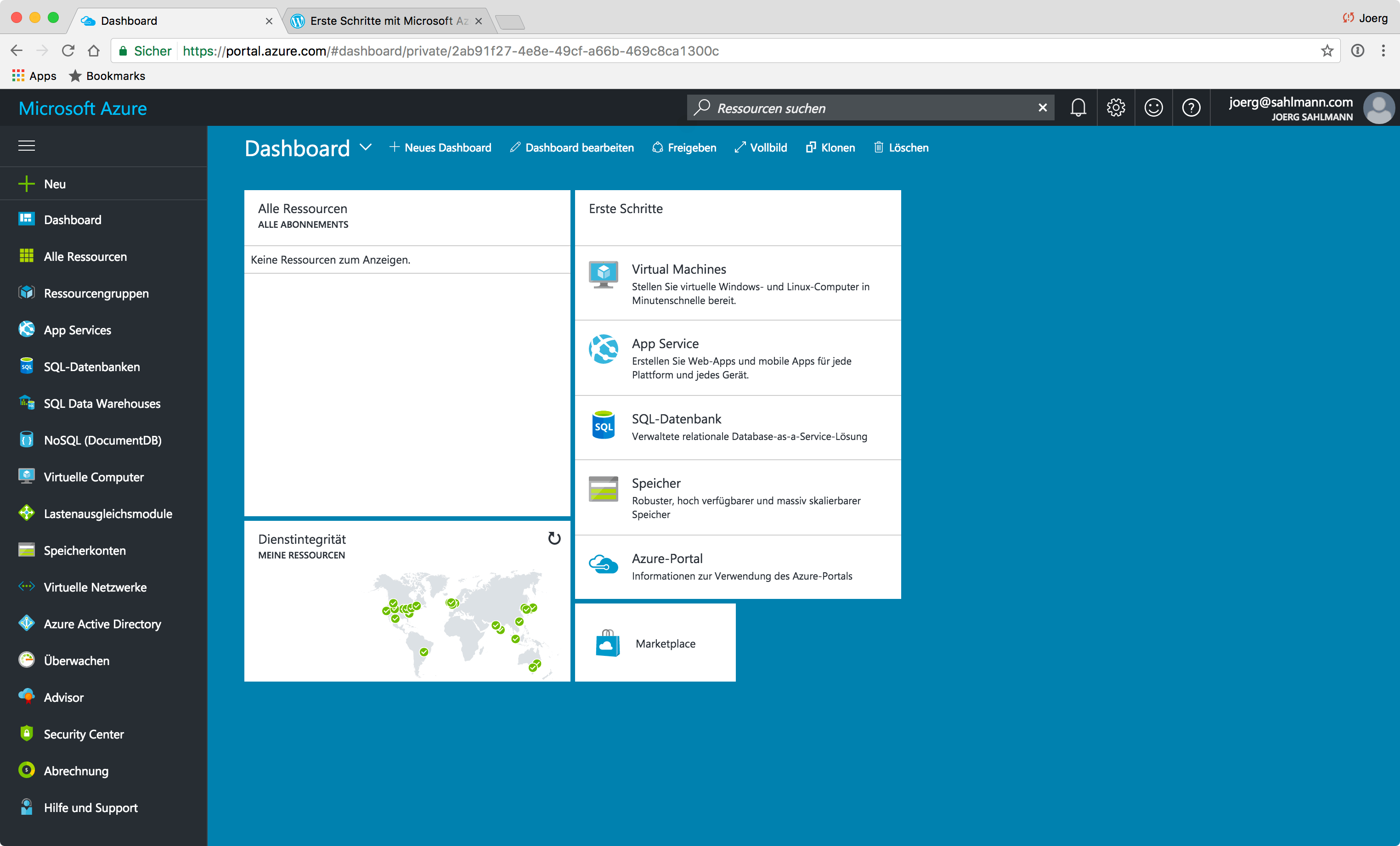This screenshot has width=1400, height=846.
Task: Click the Microsoft Azure logo
Action: pyautogui.click(x=83, y=108)
